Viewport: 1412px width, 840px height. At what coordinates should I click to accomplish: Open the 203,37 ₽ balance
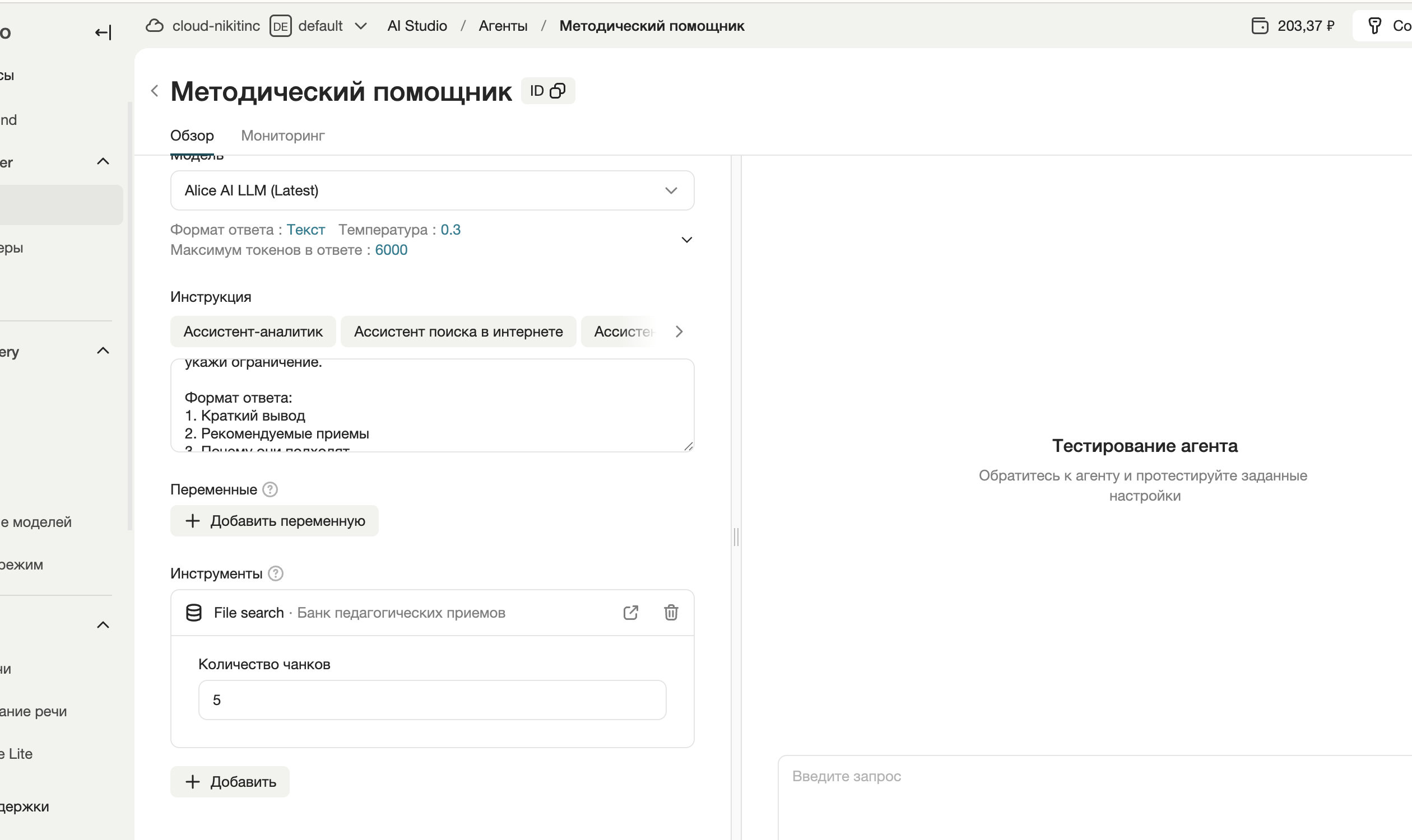(1306, 26)
